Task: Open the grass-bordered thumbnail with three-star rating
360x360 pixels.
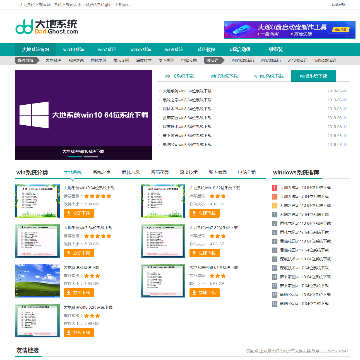Action: point(163,201)
